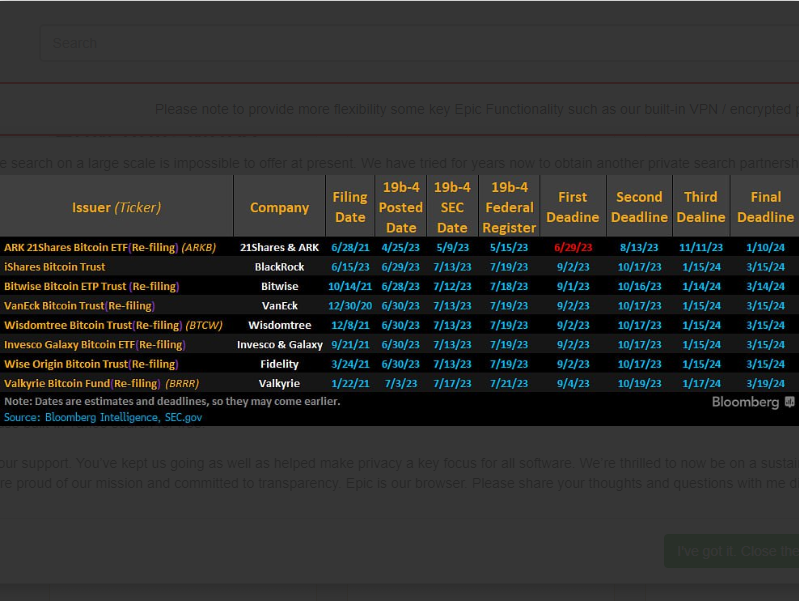The image size is (799, 601).
Task: Click the "I've got it" close button
Action: coord(732,551)
